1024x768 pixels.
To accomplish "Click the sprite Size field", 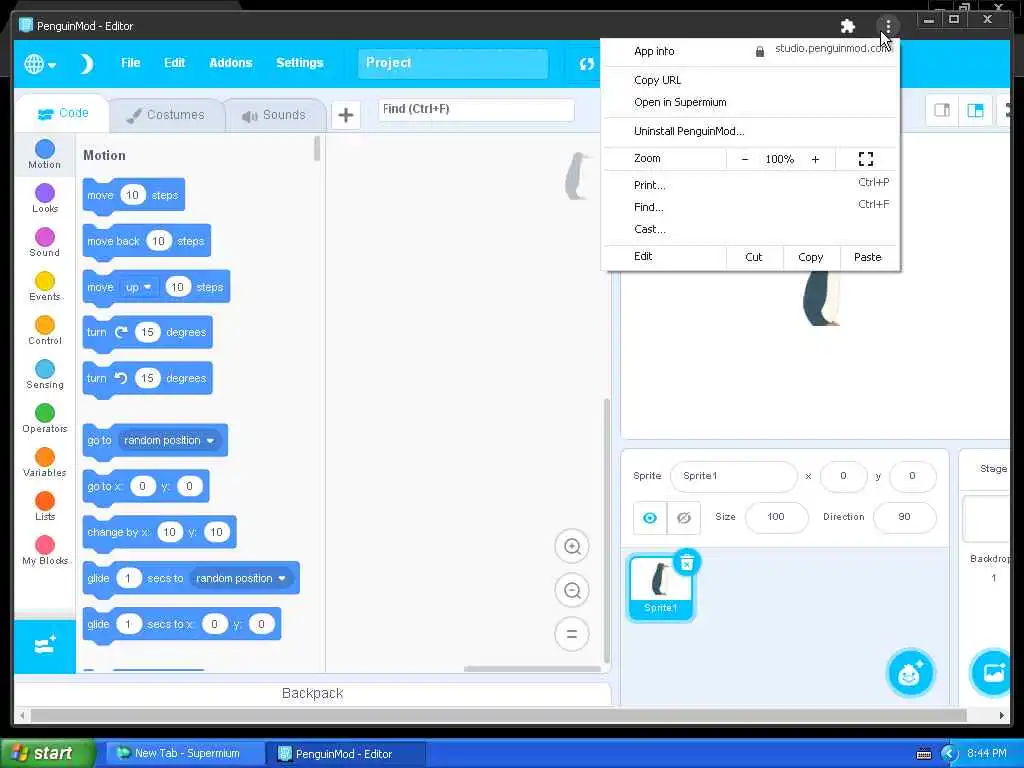I will pyautogui.click(x=776, y=517).
